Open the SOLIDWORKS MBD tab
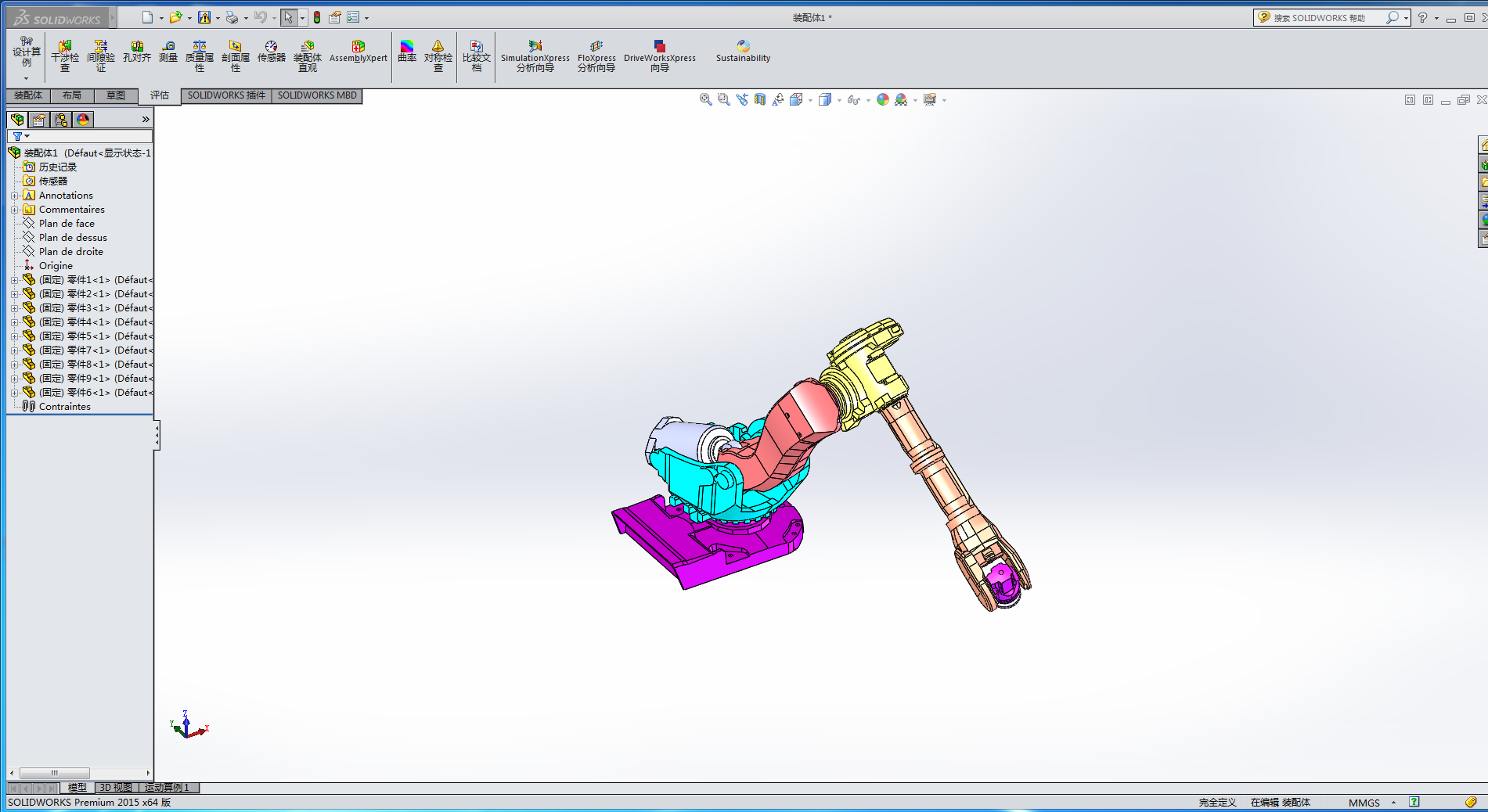The image size is (1488, 812). click(317, 95)
